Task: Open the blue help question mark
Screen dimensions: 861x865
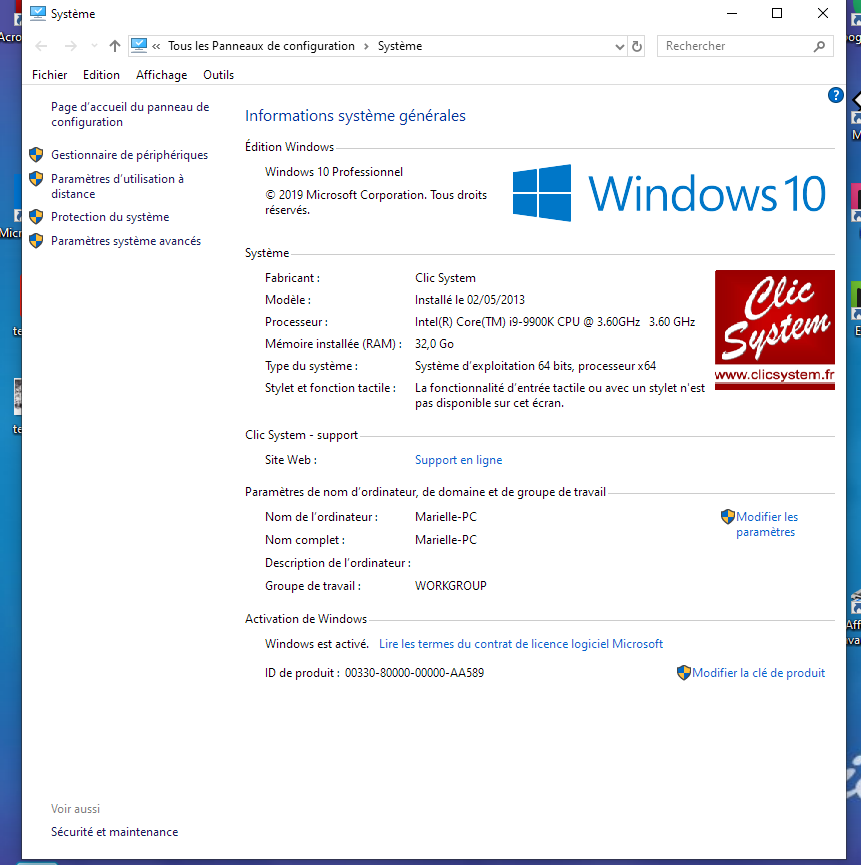Action: click(x=836, y=95)
